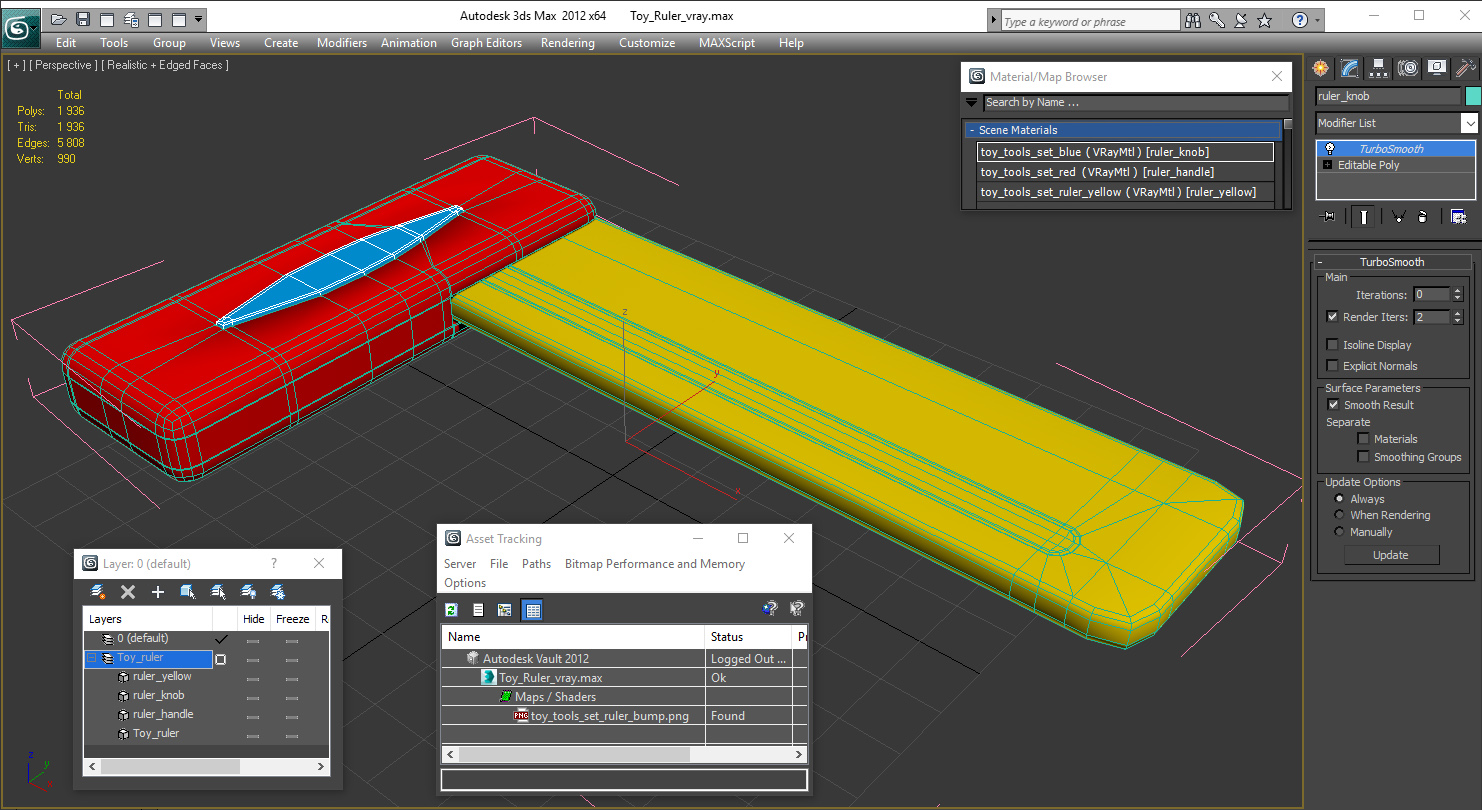Open Material/Map Browser options arrow

point(971,102)
